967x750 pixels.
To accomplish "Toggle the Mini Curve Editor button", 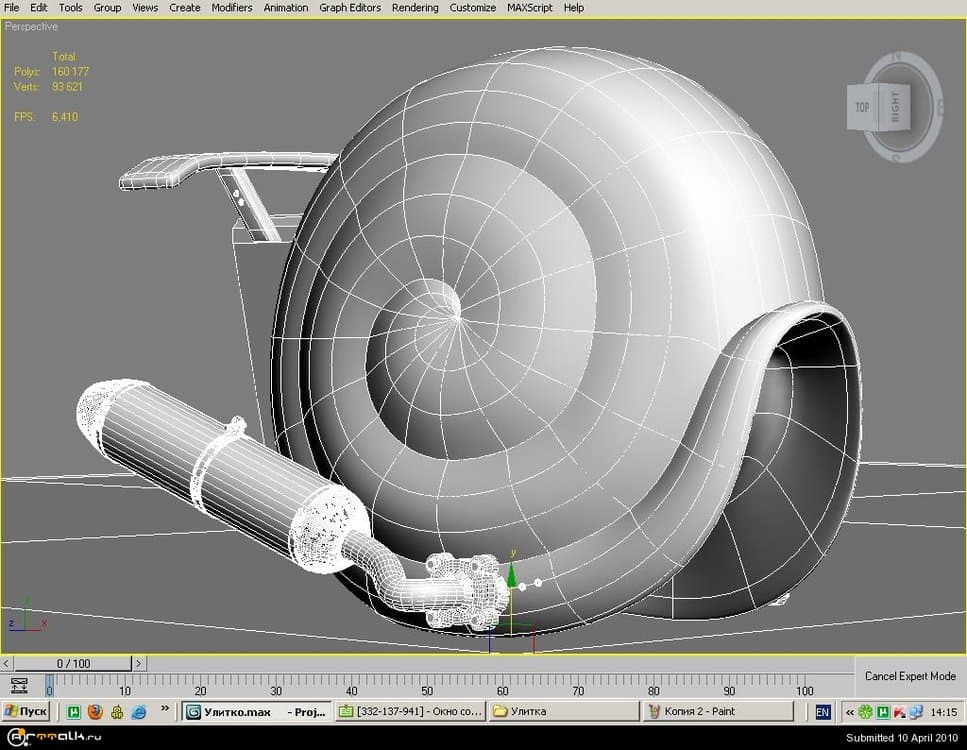I will pos(18,686).
